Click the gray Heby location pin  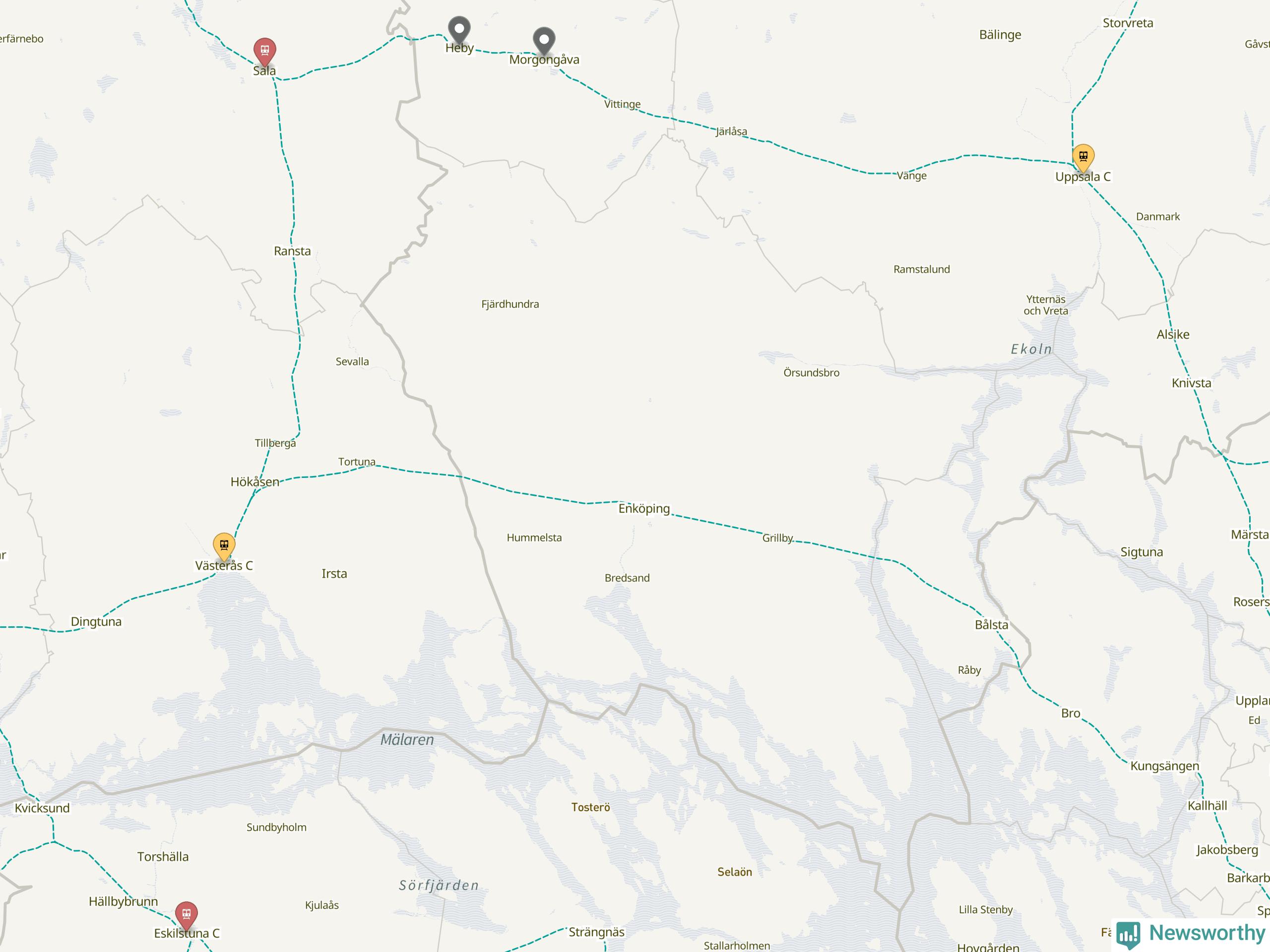click(459, 30)
